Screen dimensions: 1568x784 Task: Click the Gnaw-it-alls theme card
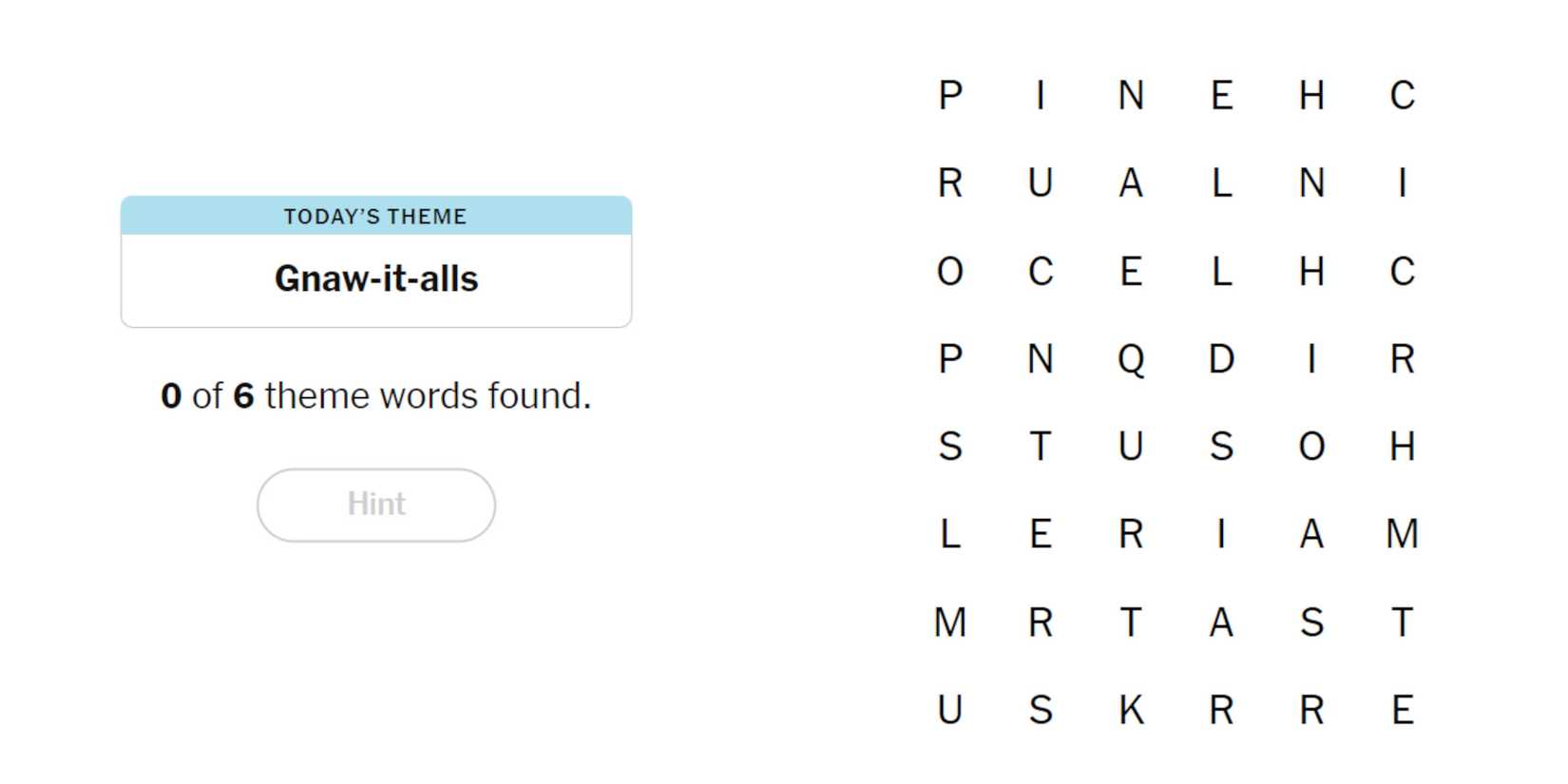(376, 262)
